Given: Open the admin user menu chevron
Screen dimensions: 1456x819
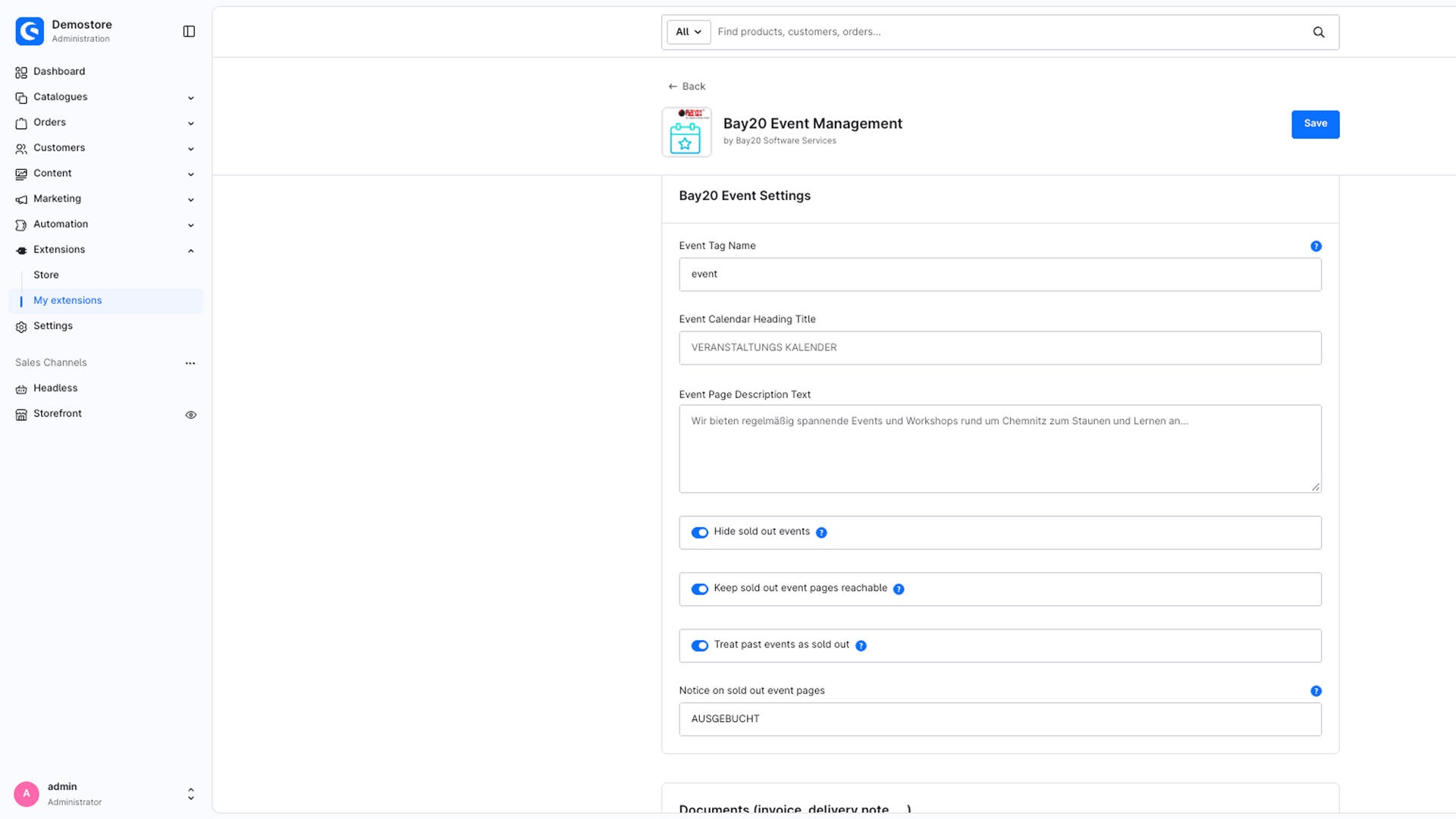Looking at the screenshot, I should tap(191, 794).
